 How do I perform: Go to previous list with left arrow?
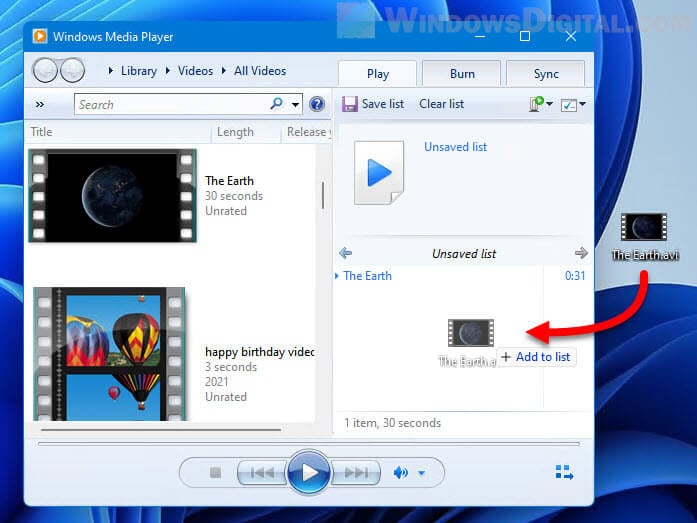(x=345, y=253)
